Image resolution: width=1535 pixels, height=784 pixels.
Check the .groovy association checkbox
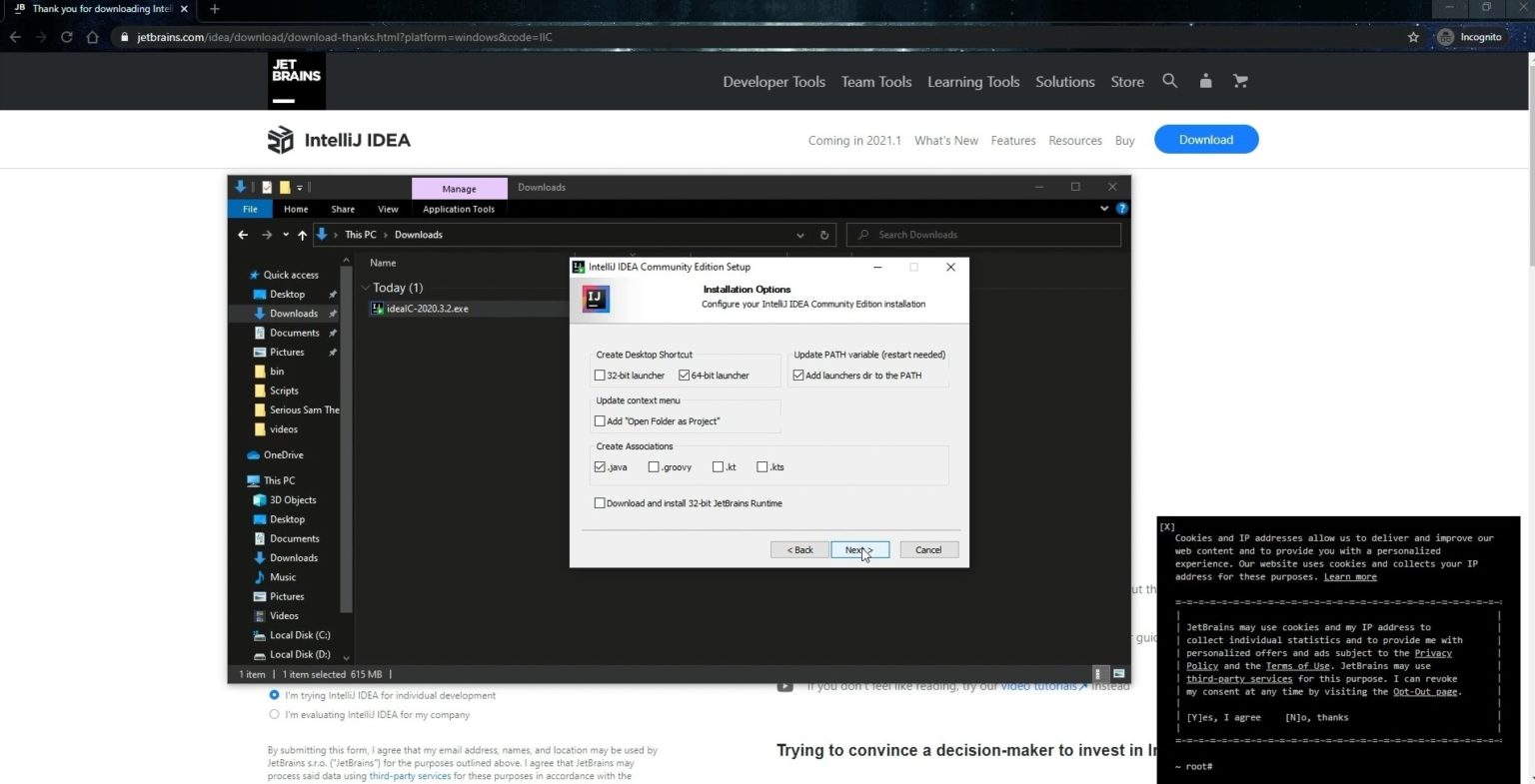[x=654, y=466]
